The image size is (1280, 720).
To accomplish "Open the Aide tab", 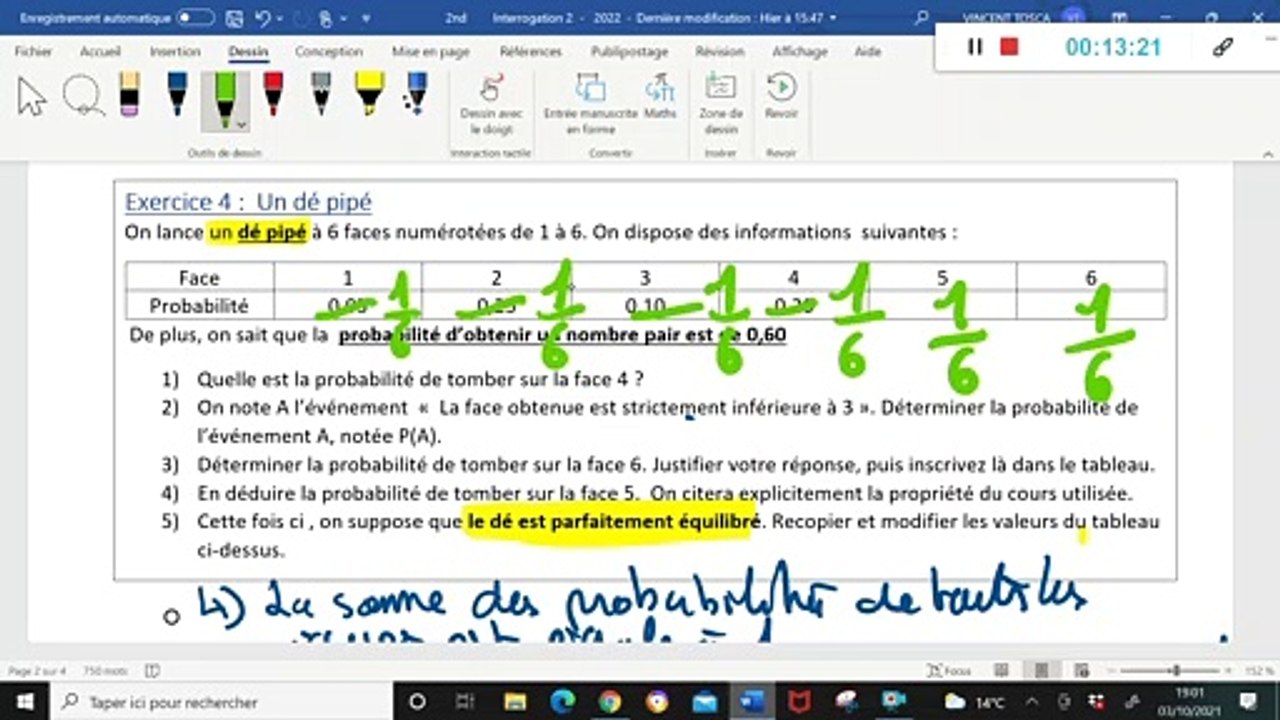I will tap(868, 51).
